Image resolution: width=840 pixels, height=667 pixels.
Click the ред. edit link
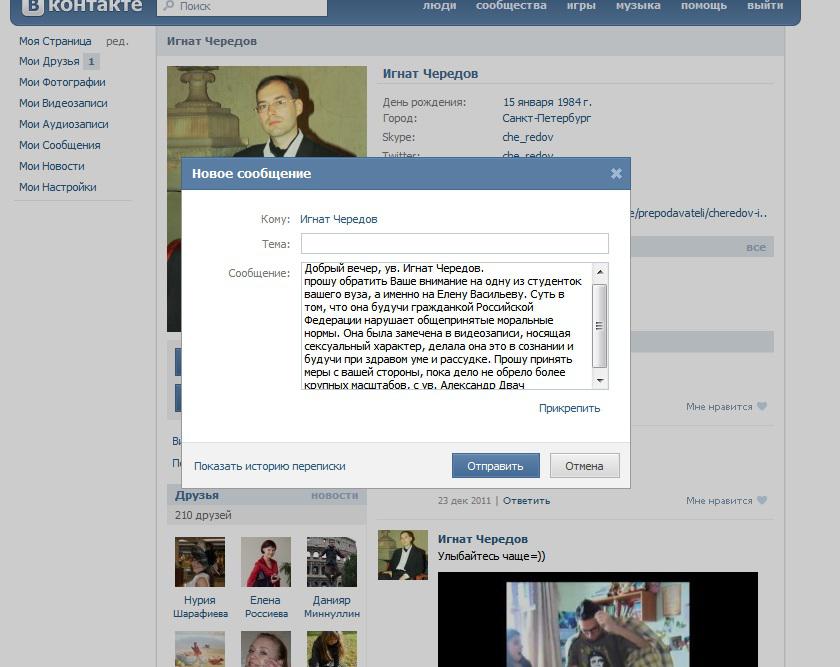(x=117, y=41)
